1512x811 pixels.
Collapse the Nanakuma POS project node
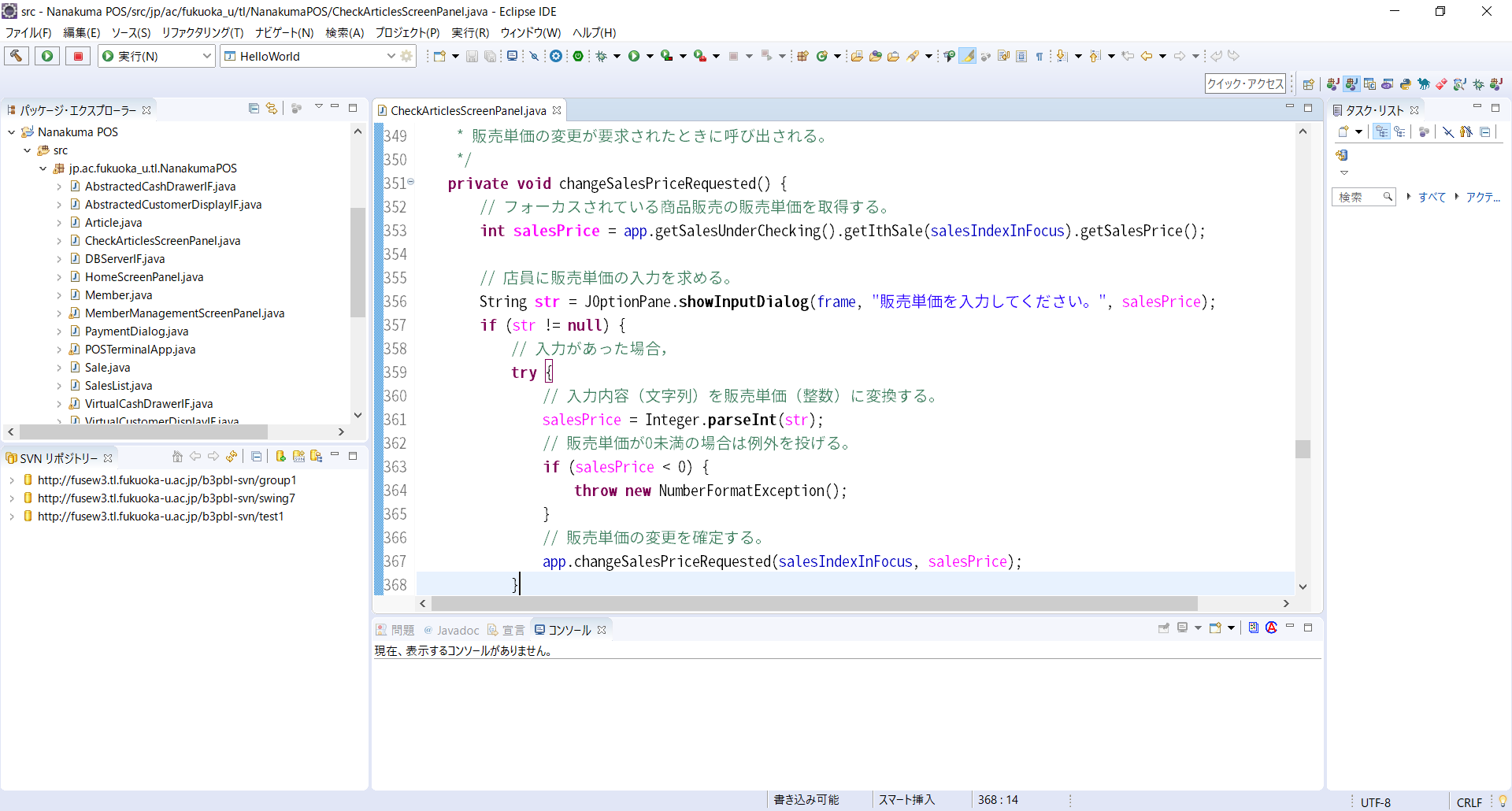coord(11,132)
